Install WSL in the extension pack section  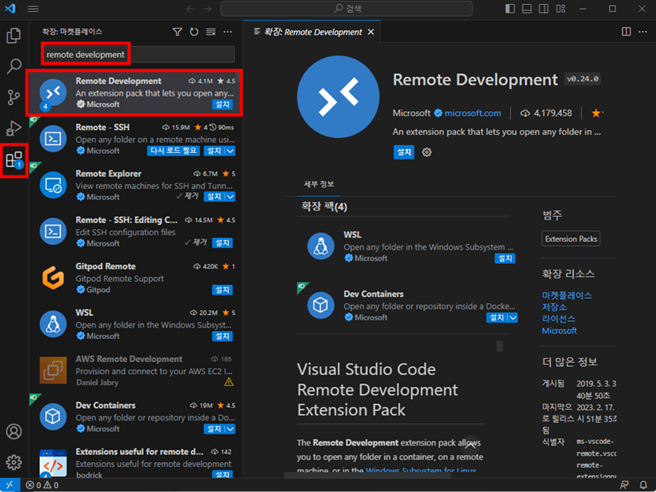click(x=505, y=258)
